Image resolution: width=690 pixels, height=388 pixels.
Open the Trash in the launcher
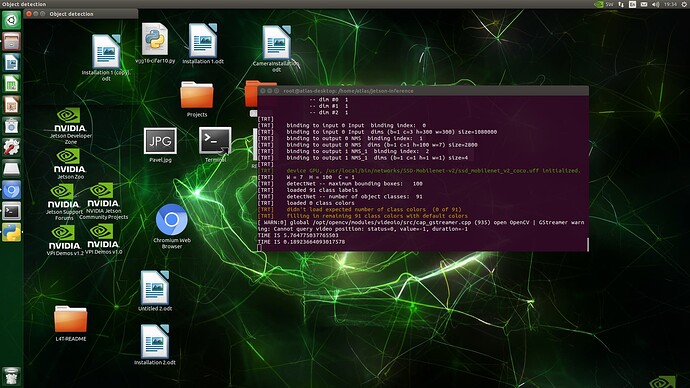pos(11,377)
